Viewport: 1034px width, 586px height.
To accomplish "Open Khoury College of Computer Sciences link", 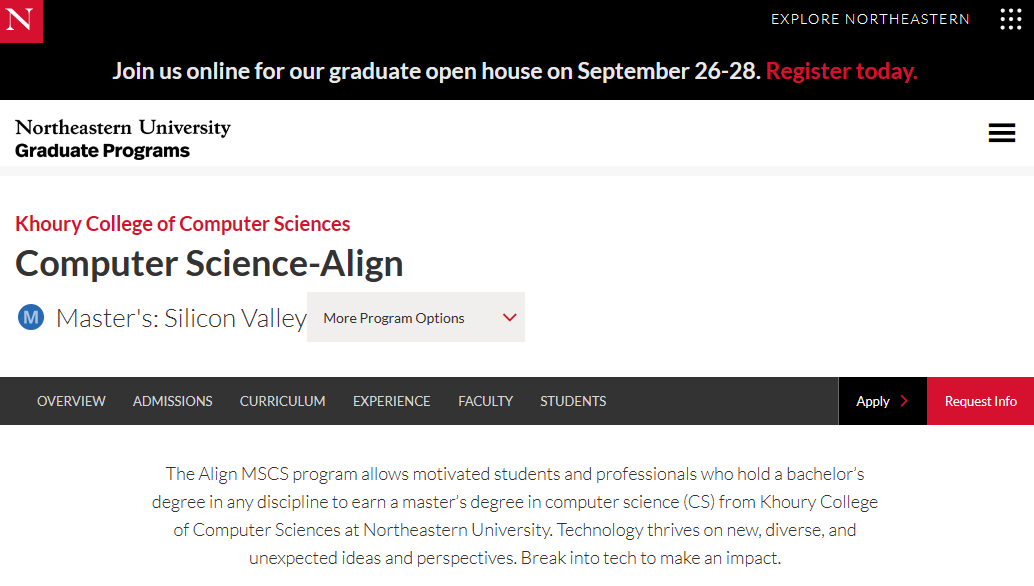I will 183,224.
